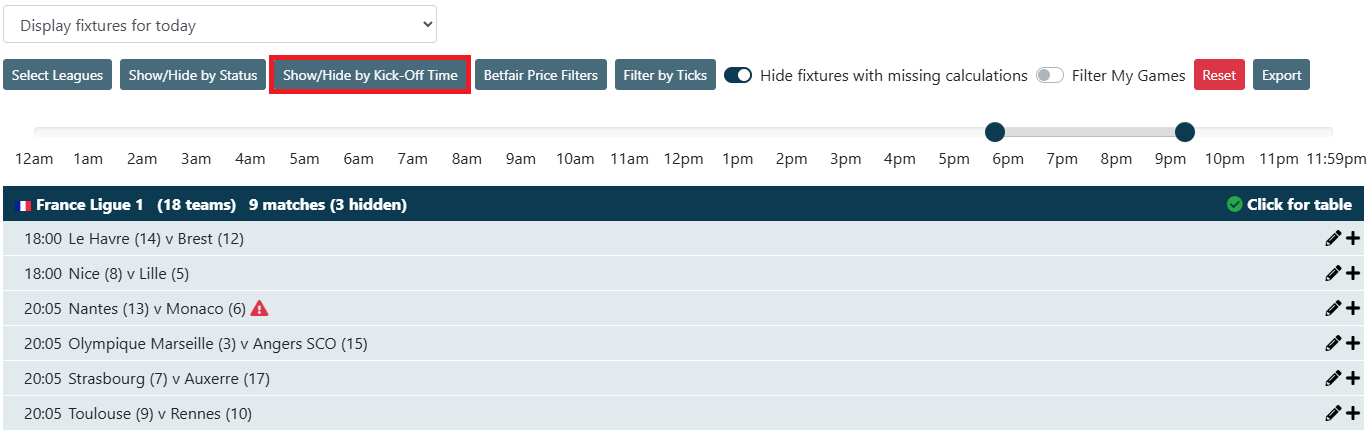1367x434 pixels.
Task: Click plus icon for Strasbourg v Auxerre
Action: 1353,378
